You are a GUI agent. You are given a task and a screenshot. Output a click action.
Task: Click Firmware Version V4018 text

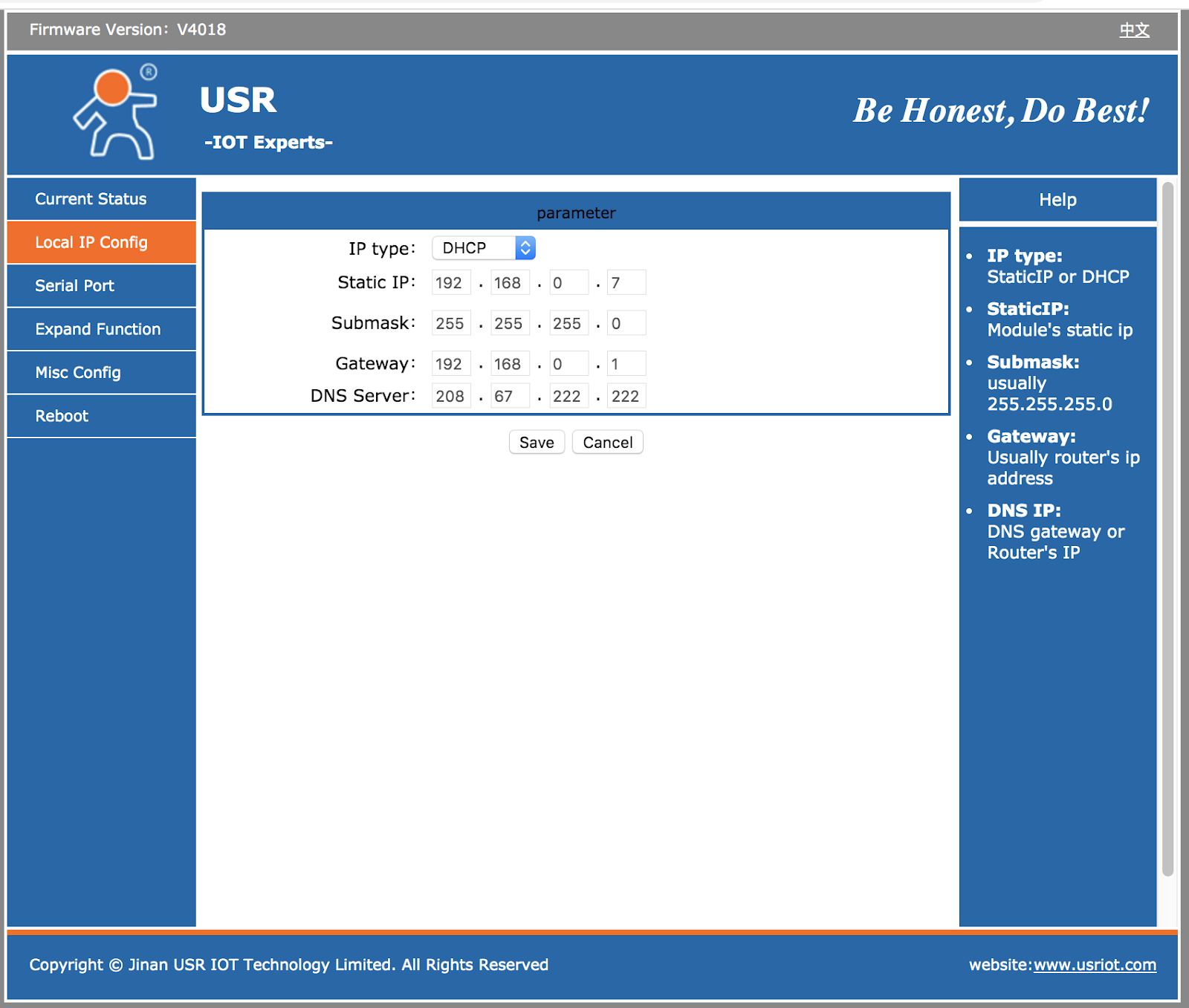[x=128, y=30]
